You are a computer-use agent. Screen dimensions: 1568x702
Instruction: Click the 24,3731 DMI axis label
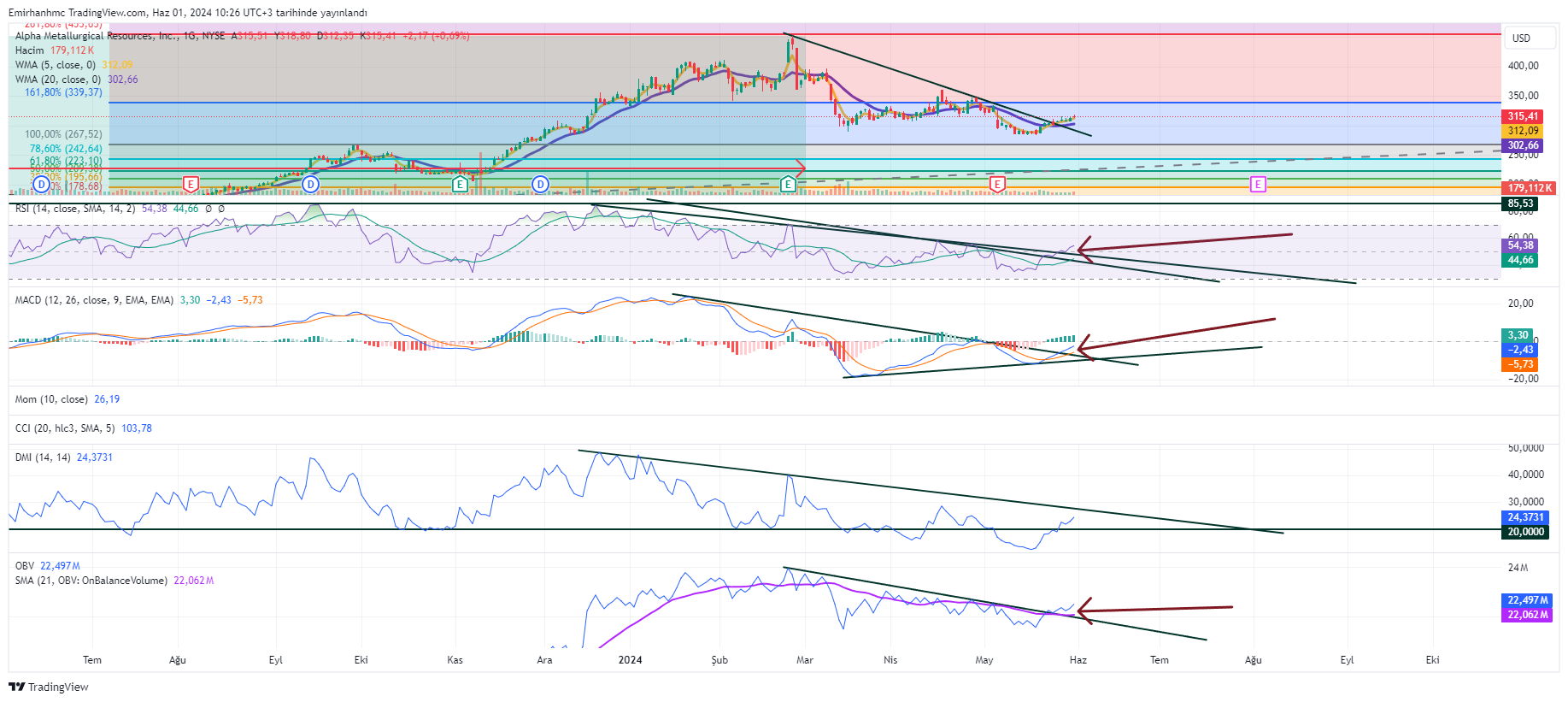(1526, 517)
